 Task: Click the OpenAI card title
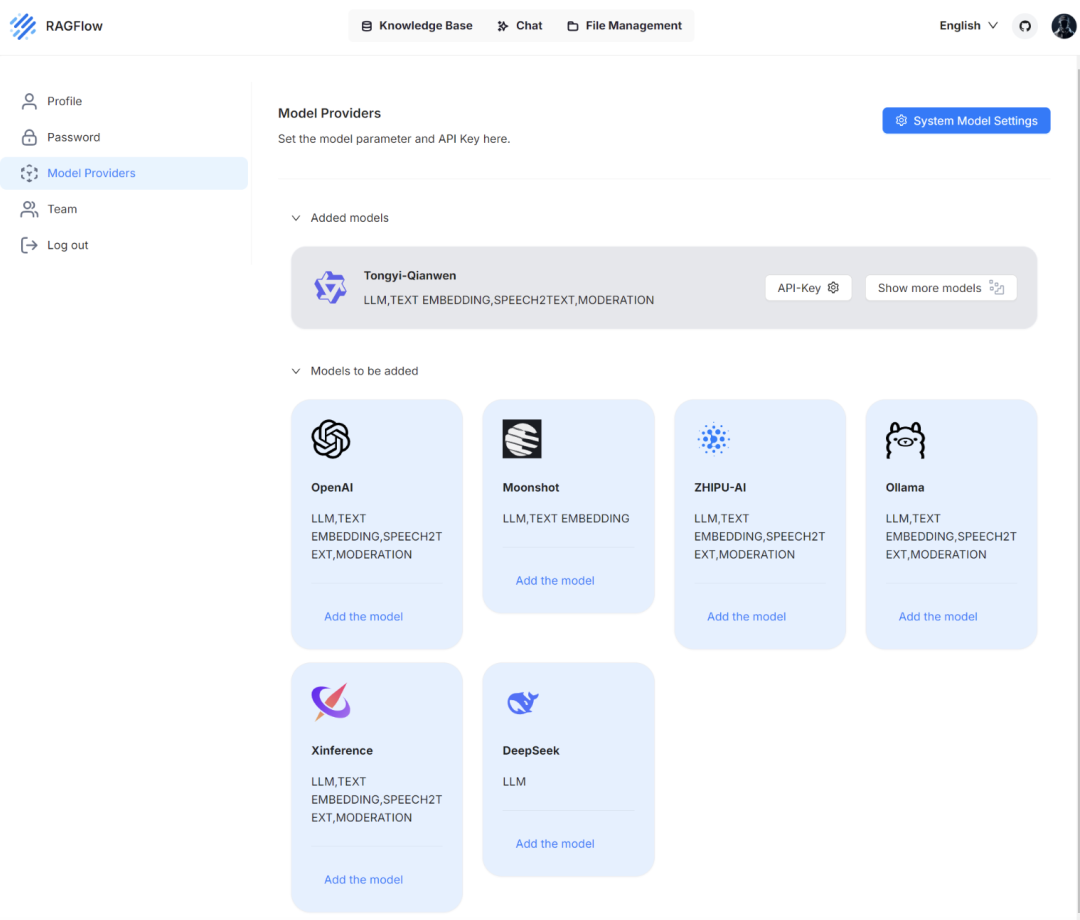coord(332,488)
